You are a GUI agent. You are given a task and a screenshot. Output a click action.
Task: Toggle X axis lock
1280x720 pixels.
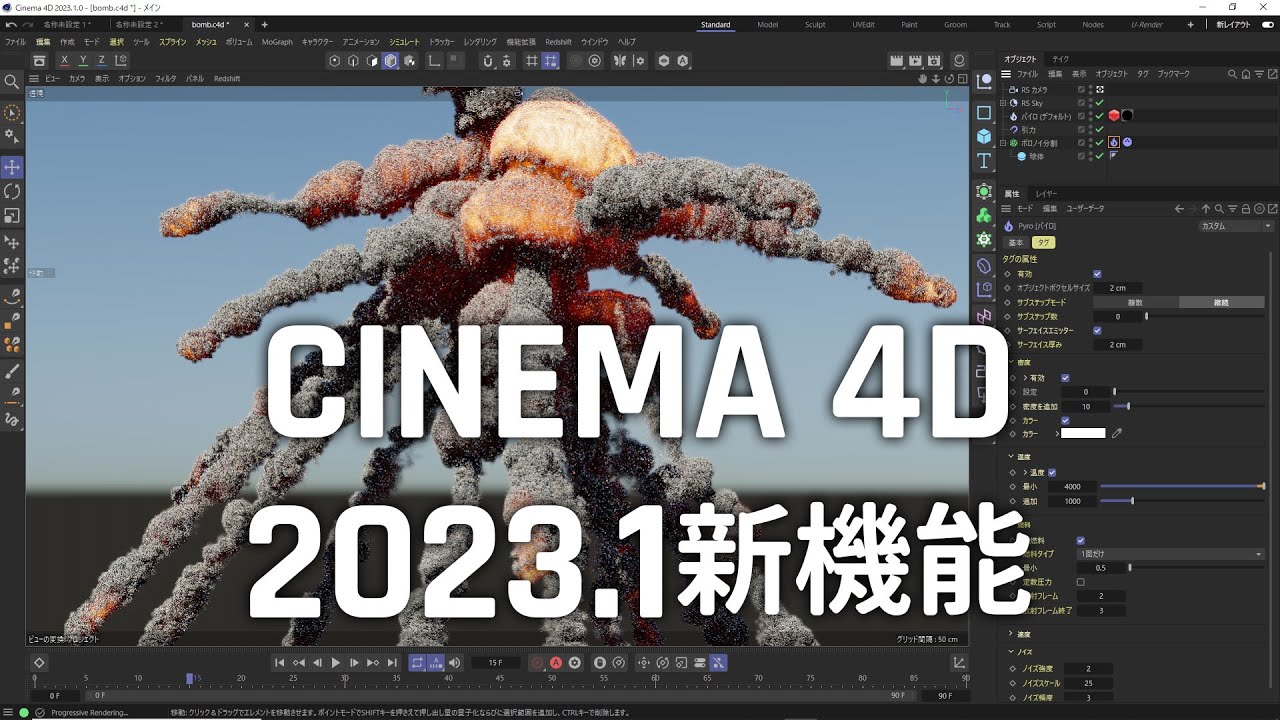click(65, 61)
